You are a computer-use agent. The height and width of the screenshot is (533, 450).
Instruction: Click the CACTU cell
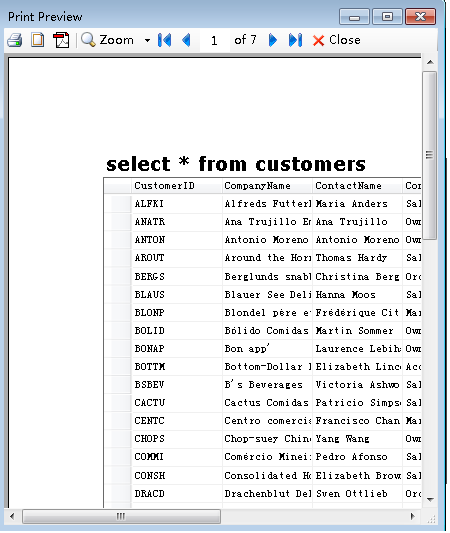tap(177, 403)
